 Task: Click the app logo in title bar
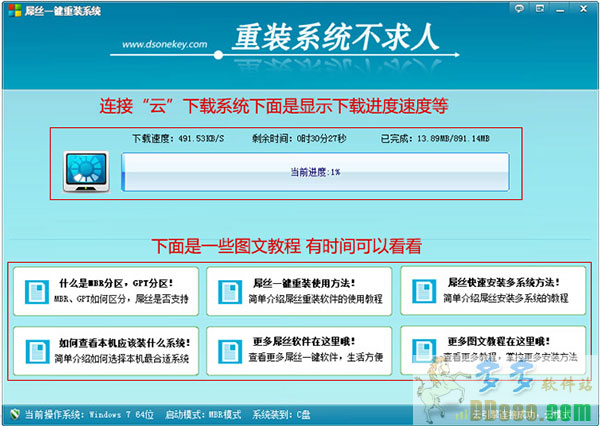click(12, 10)
